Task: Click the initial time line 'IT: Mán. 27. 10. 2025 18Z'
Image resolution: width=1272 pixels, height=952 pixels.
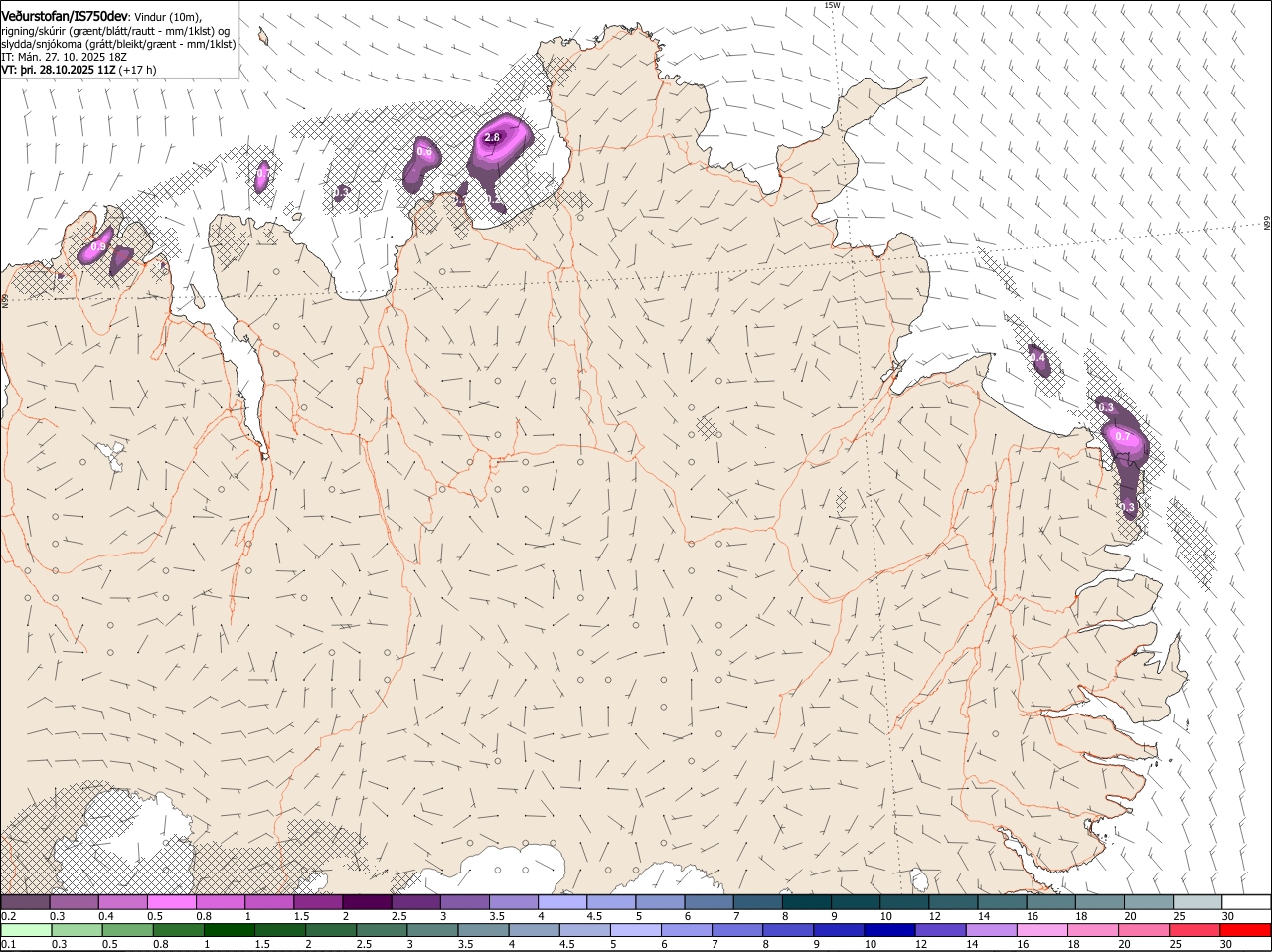Action: tap(64, 58)
